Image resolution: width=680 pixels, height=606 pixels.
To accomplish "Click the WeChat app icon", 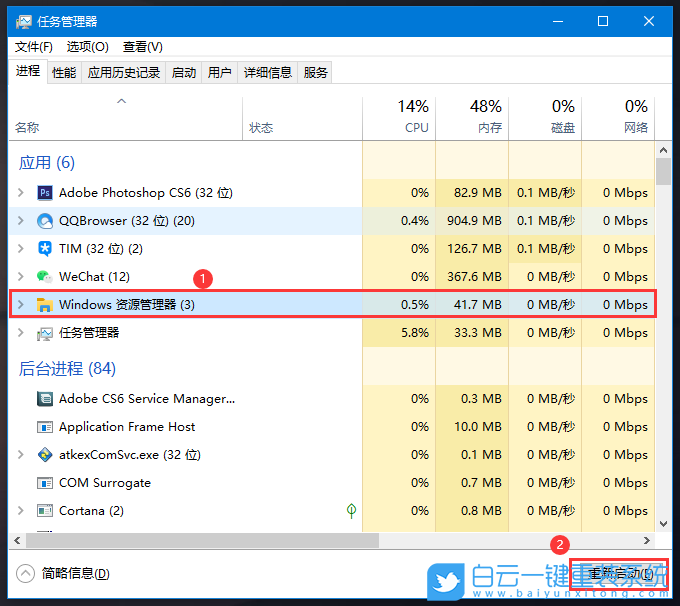I will pyautogui.click(x=45, y=277).
